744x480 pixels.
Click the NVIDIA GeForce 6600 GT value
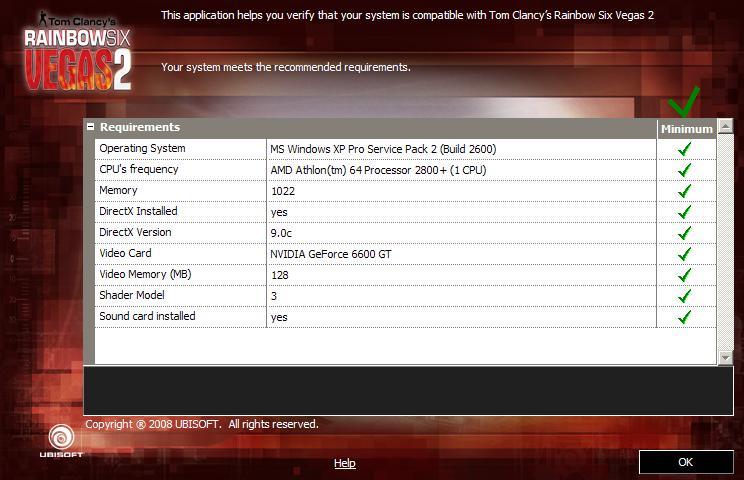pyautogui.click(x=331, y=254)
